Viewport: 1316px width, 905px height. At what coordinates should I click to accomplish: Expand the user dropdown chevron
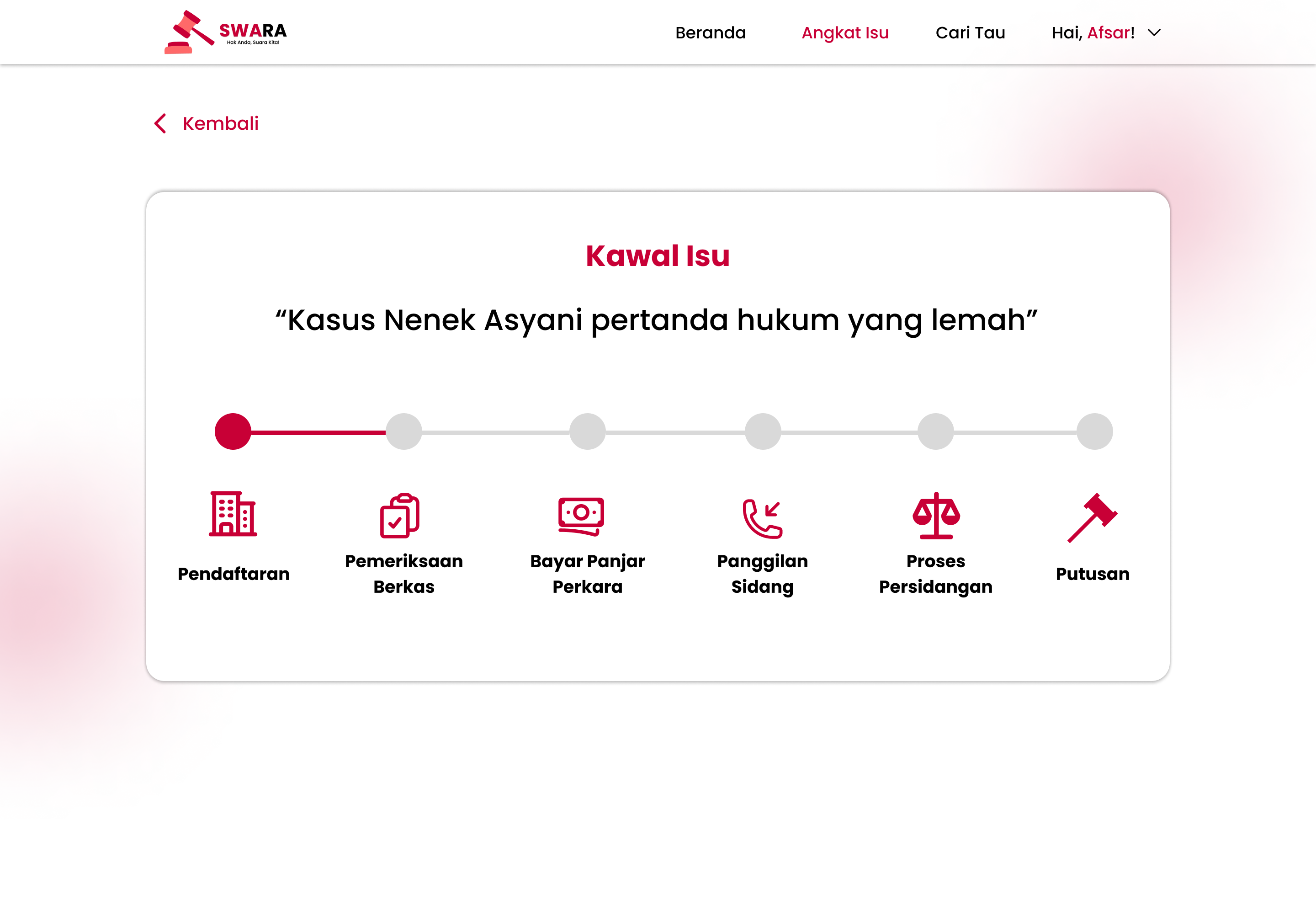point(1154,33)
